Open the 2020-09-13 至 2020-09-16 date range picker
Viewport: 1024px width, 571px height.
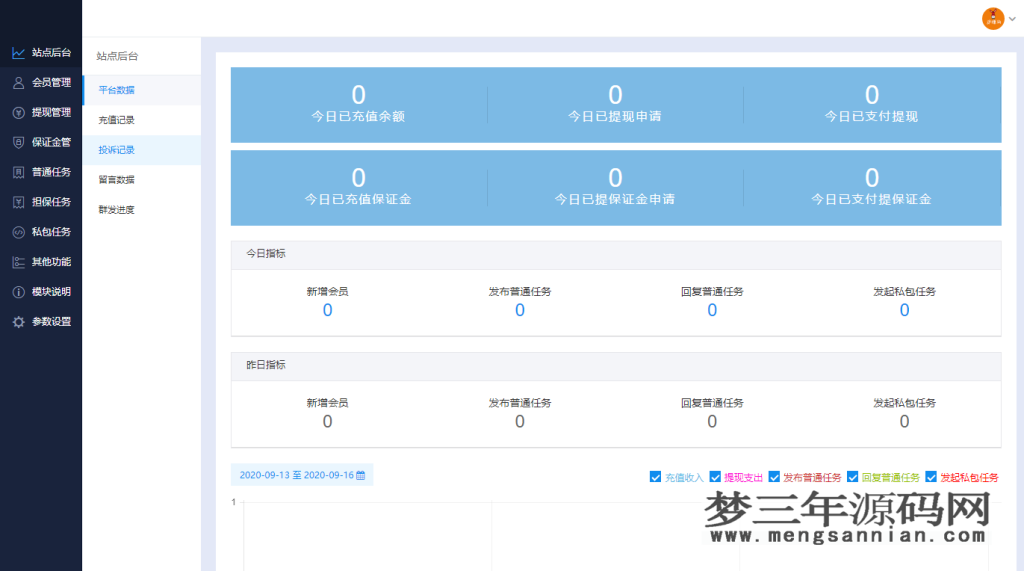(x=302, y=475)
